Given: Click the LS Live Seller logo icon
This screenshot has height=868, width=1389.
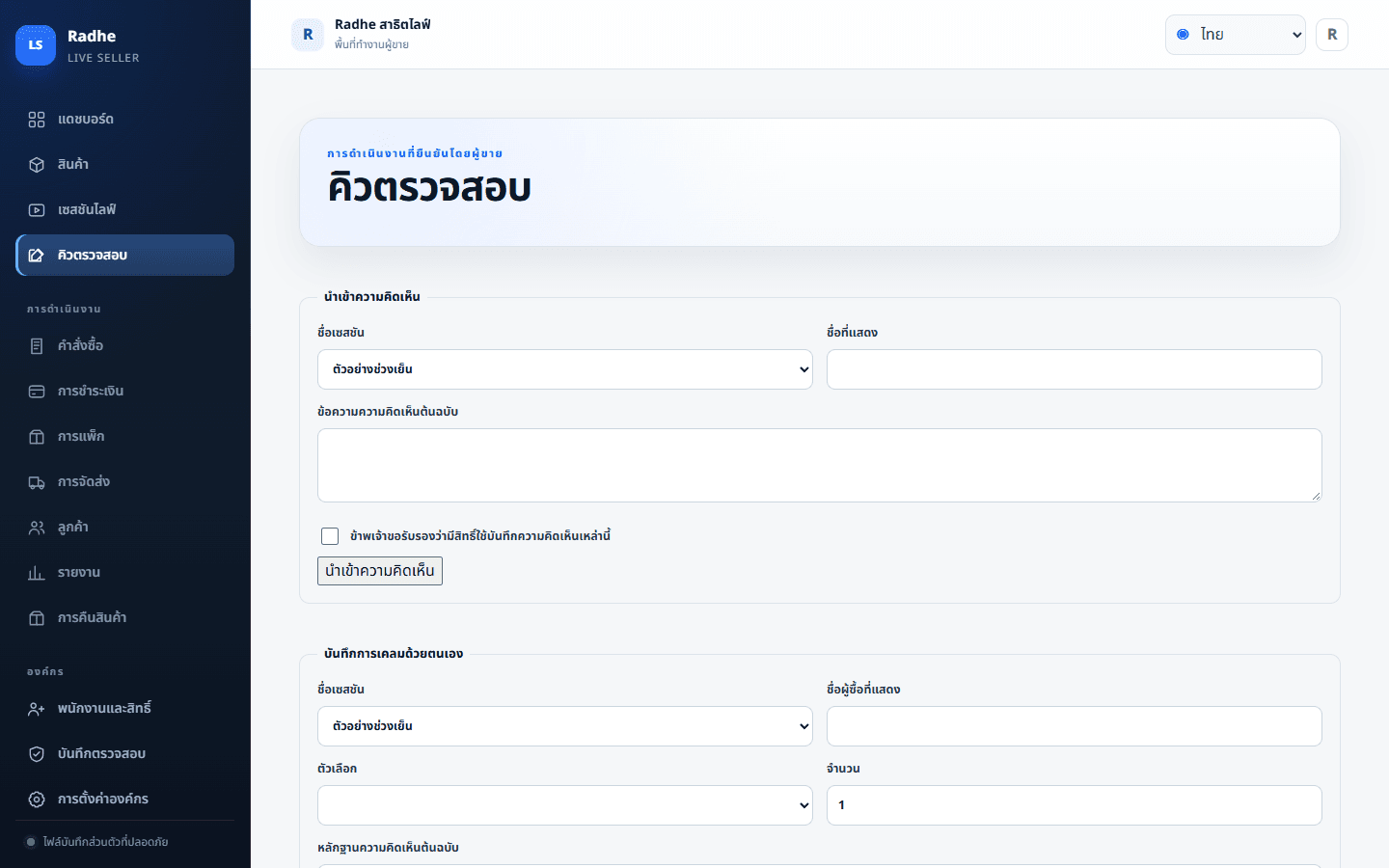Looking at the screenshot, I should tap(36, 45).
